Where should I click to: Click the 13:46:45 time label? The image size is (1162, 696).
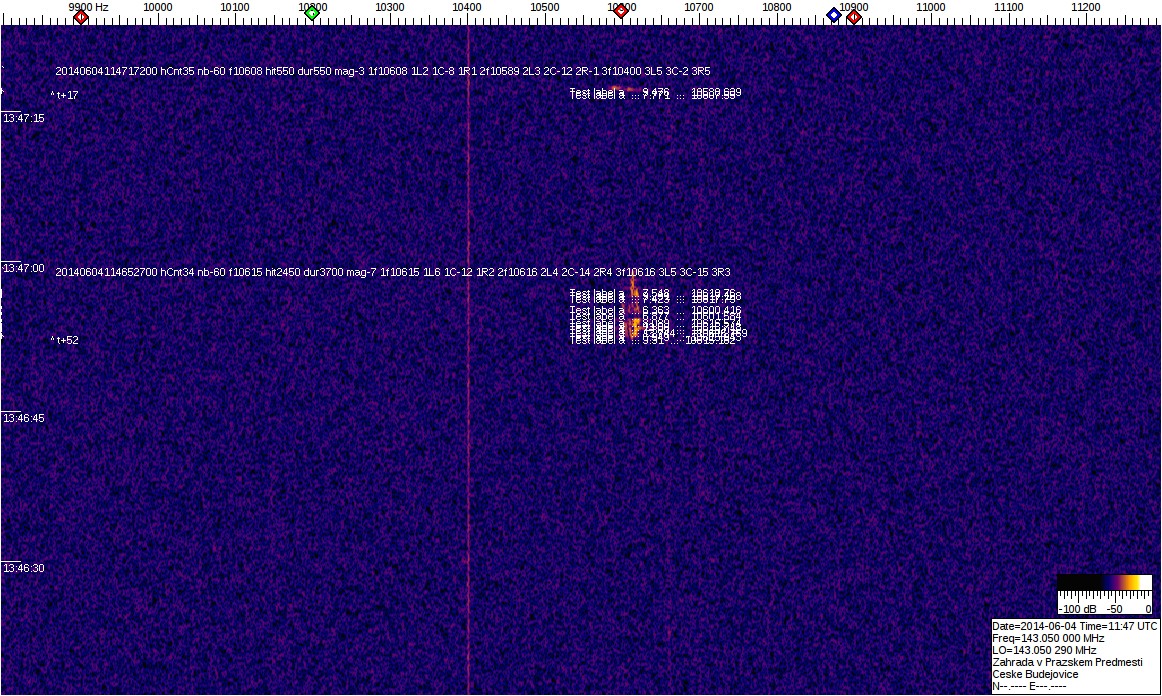[23, 418]
